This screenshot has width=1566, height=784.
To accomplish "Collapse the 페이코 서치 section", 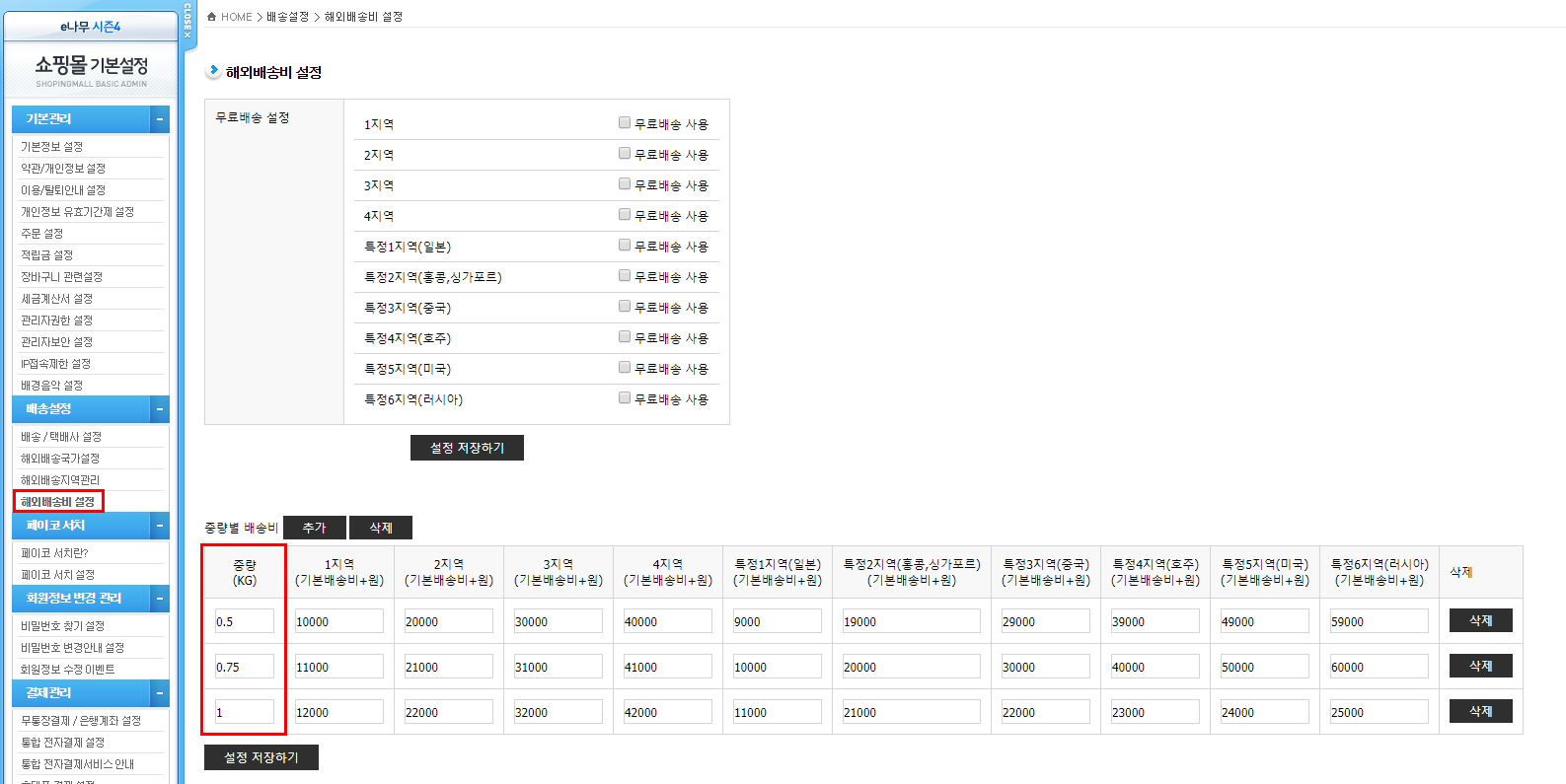I will tap(159, 526).
